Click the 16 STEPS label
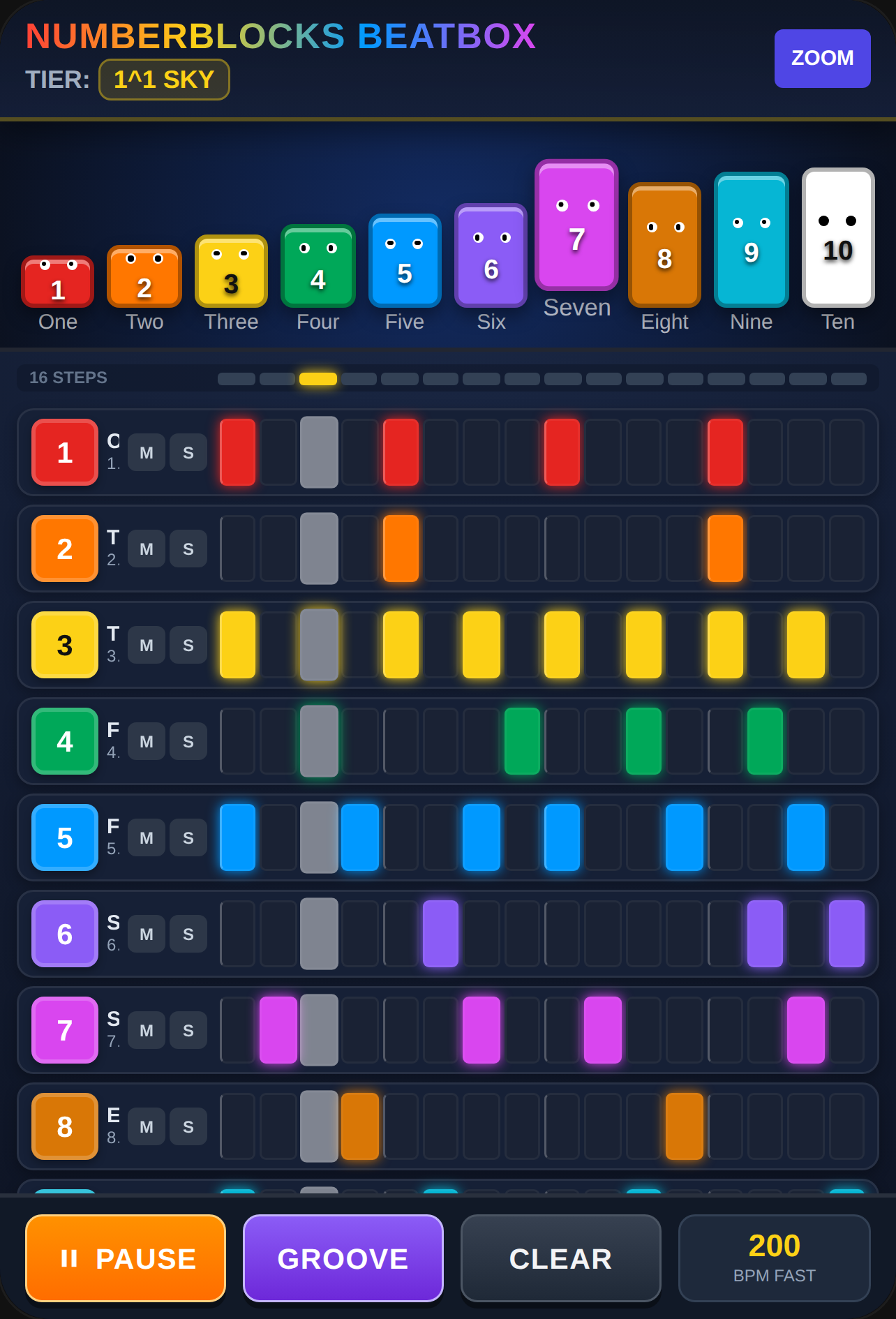 [x=68, y=378]
